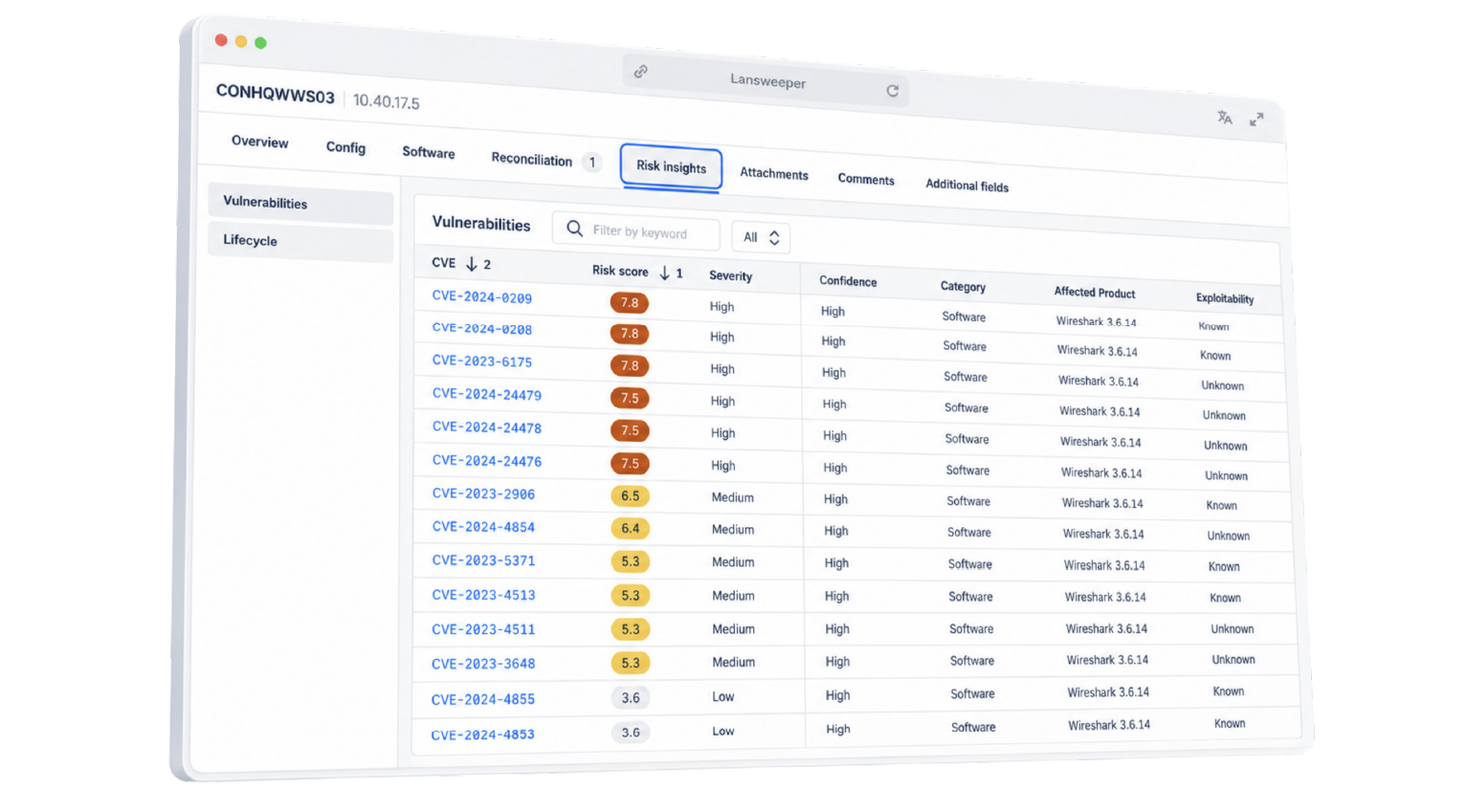1467x812 pixels.
Task: Go to the Software tab
Action: pos(429,152)
